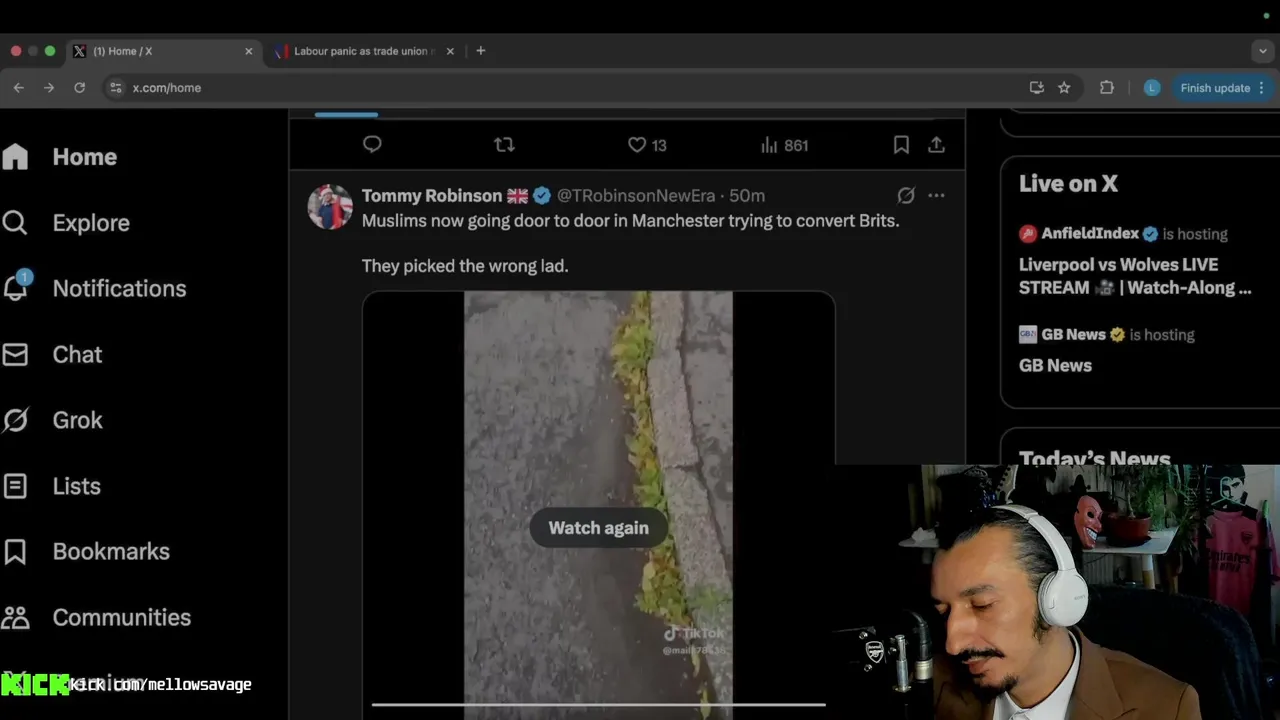Share the post above Tommy Robinson's tweet
1280x720 pixels.
coord(936,145)
